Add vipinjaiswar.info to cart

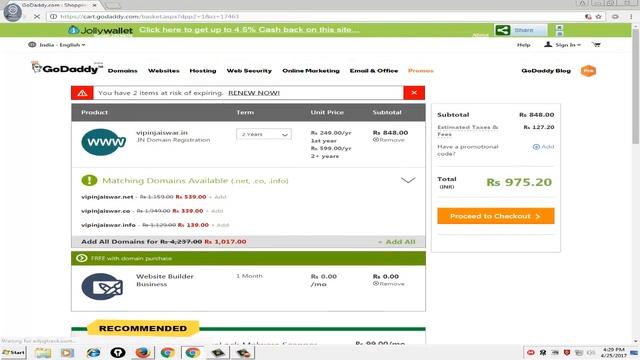click(220, 225)
